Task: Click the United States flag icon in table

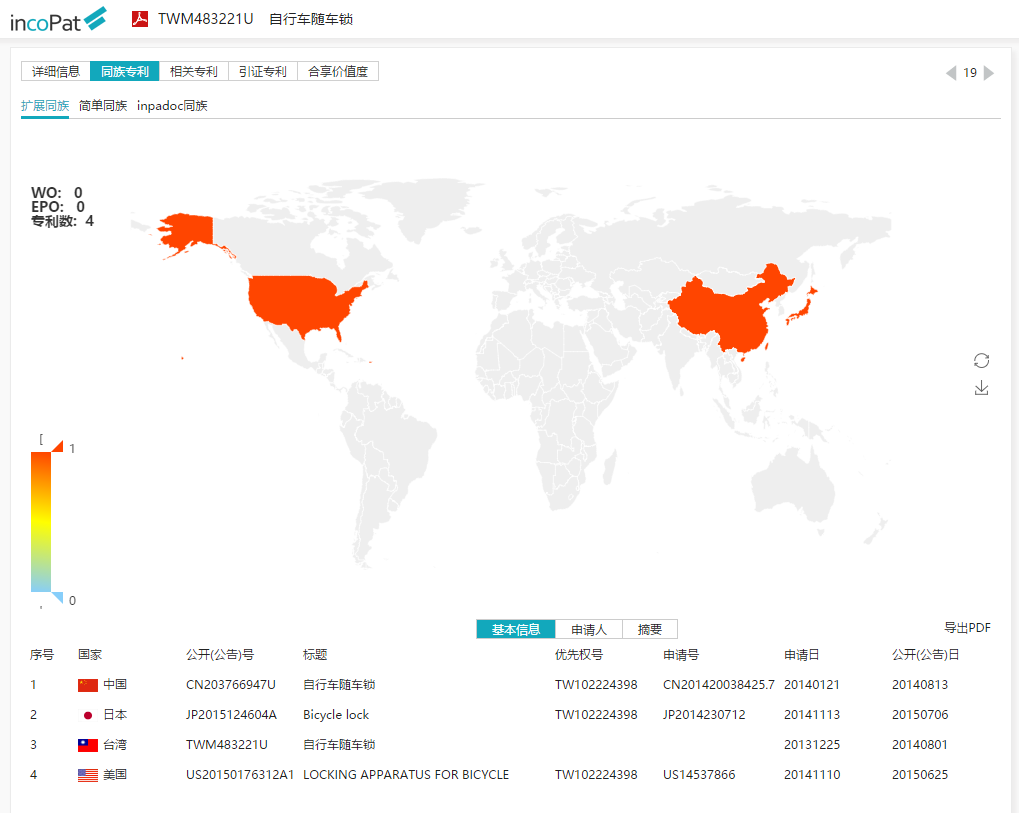Action: [x=88, y=775]
